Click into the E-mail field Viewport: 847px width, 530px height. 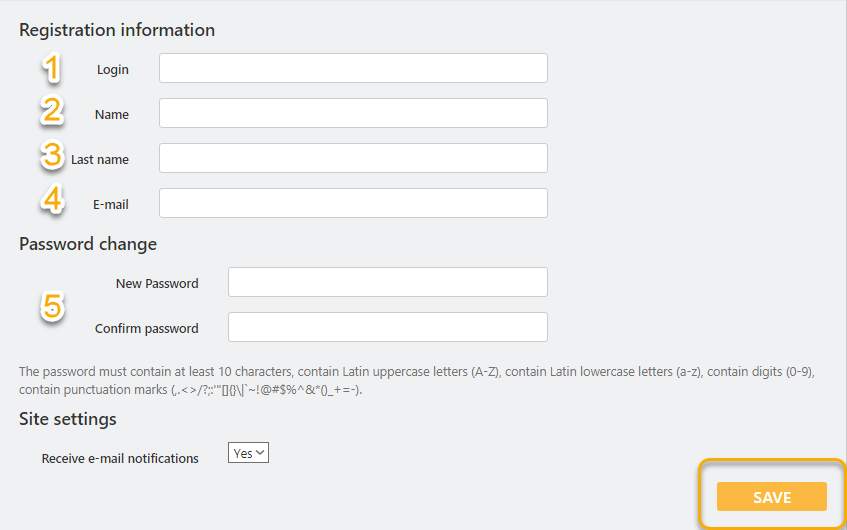pos(353,203)
